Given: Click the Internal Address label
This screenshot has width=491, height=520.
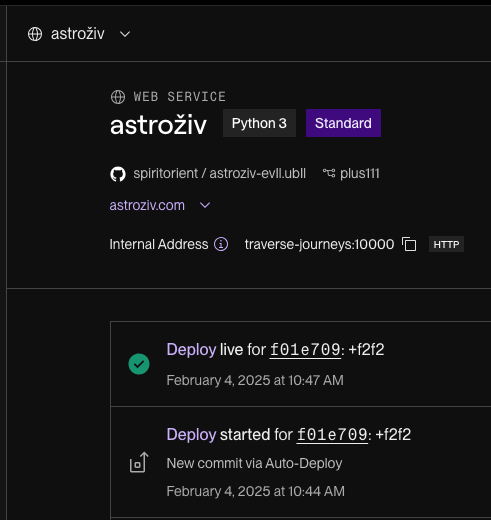Looking at the screenshot, I should coord(159,244).
